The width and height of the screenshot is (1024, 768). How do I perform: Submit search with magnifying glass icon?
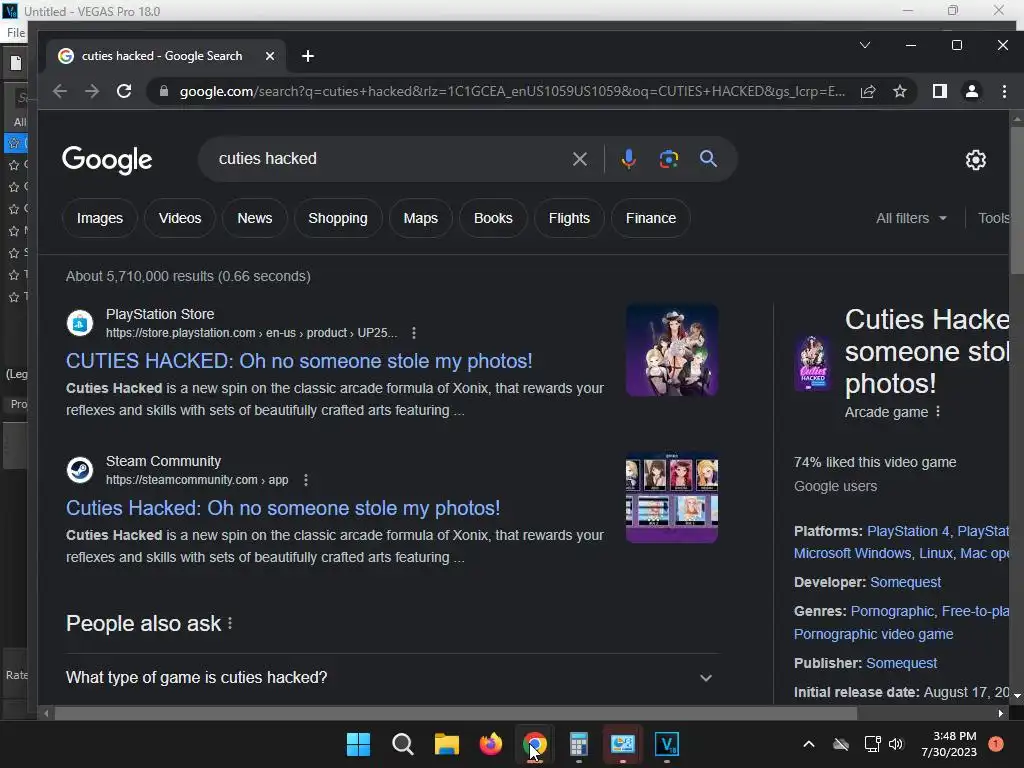[x=709, y=159]
